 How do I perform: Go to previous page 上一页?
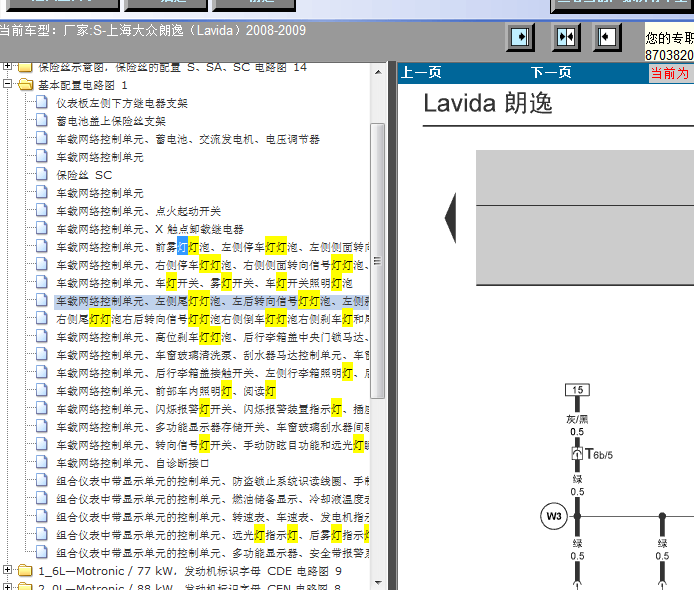pyautogui.click(x=421, y=73)
